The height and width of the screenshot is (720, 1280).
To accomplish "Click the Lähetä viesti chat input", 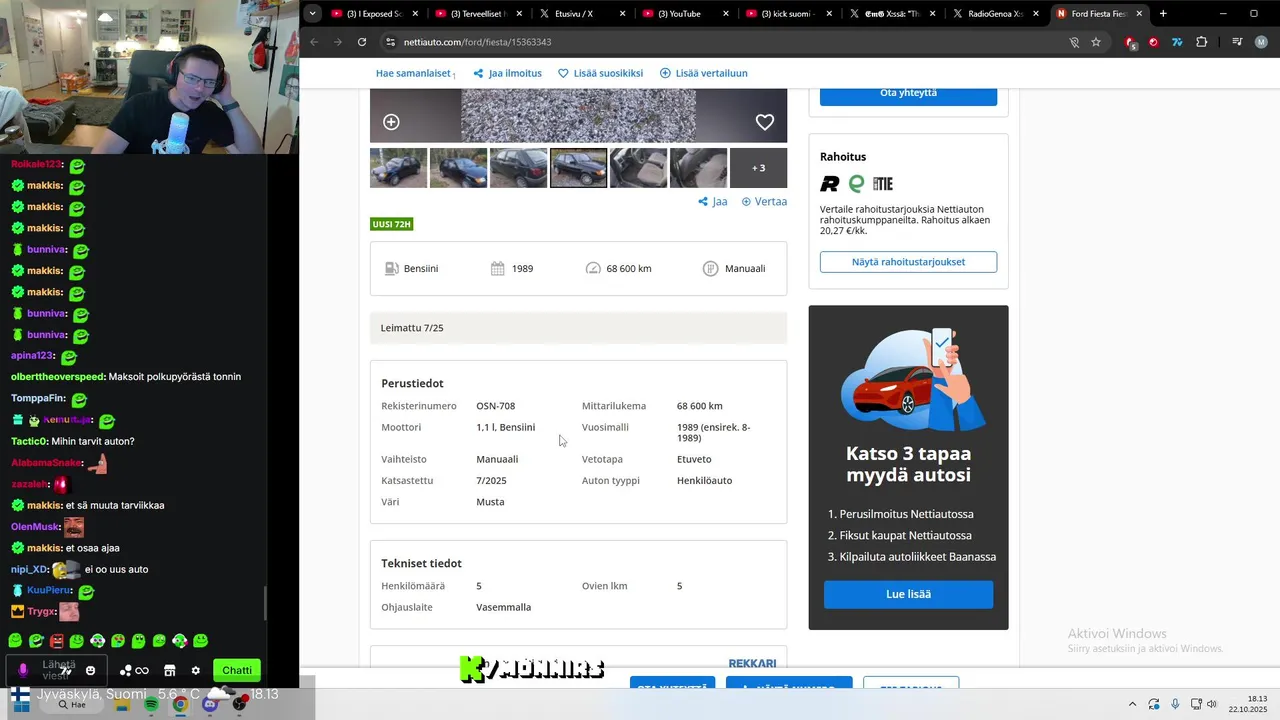I will point(58,670).
